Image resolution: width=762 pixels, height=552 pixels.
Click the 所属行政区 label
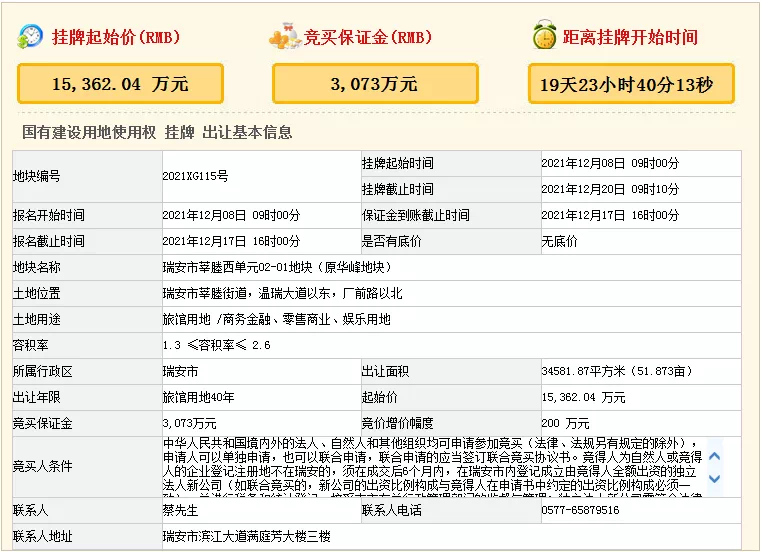pyautogui.click(x=42, y=371)
